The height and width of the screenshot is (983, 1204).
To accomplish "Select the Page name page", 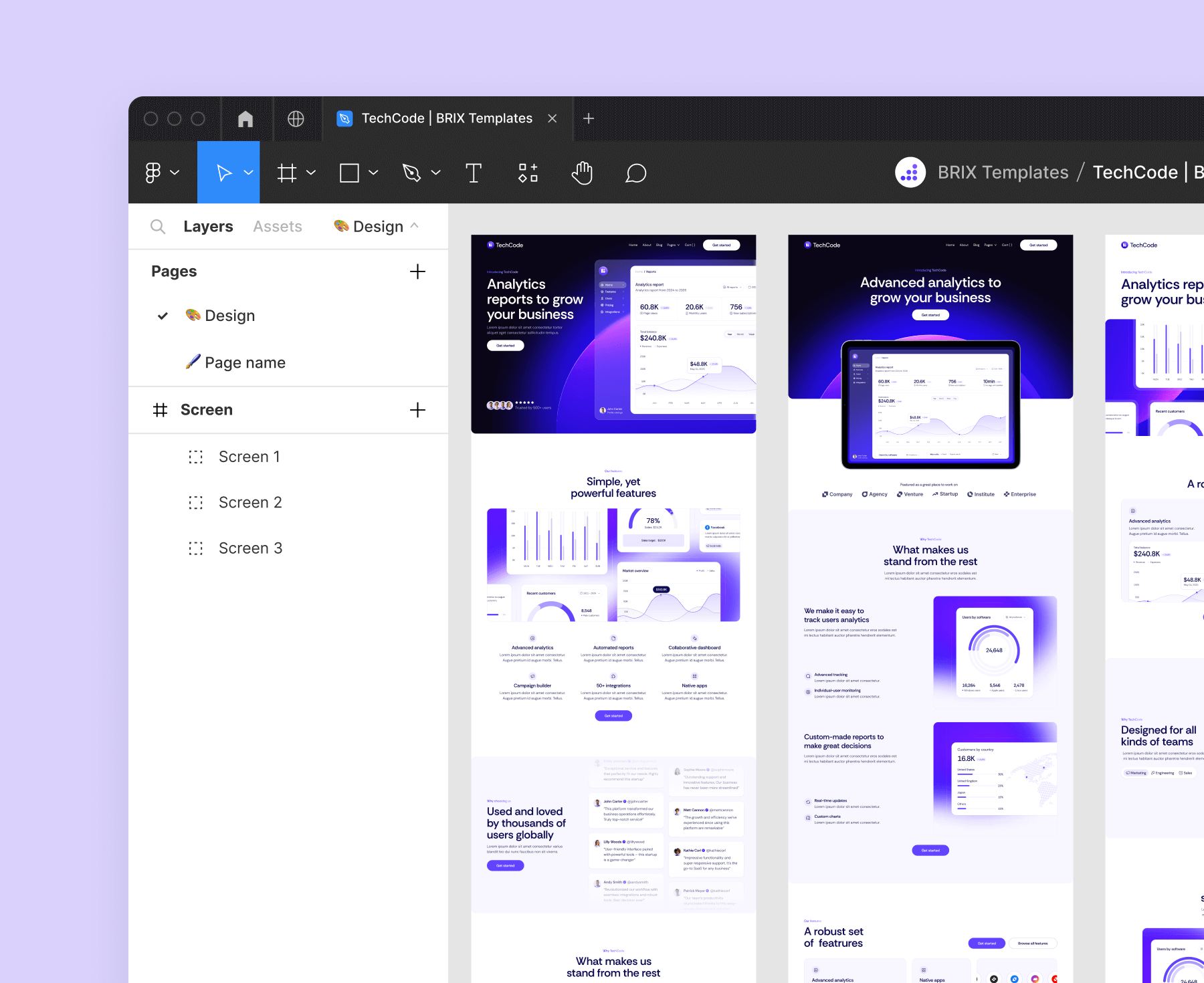I will click(x=245, y=362).
